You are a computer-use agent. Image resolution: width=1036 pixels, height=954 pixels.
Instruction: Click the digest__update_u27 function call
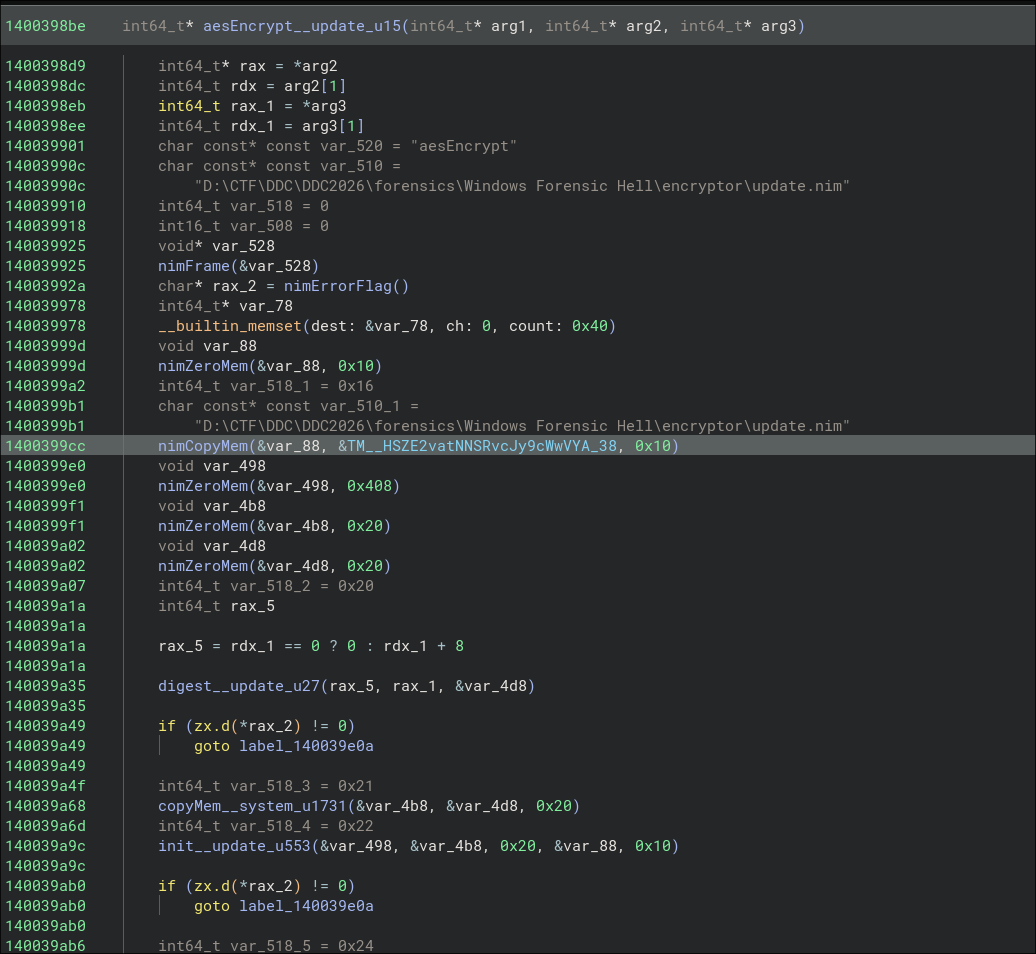239,686
